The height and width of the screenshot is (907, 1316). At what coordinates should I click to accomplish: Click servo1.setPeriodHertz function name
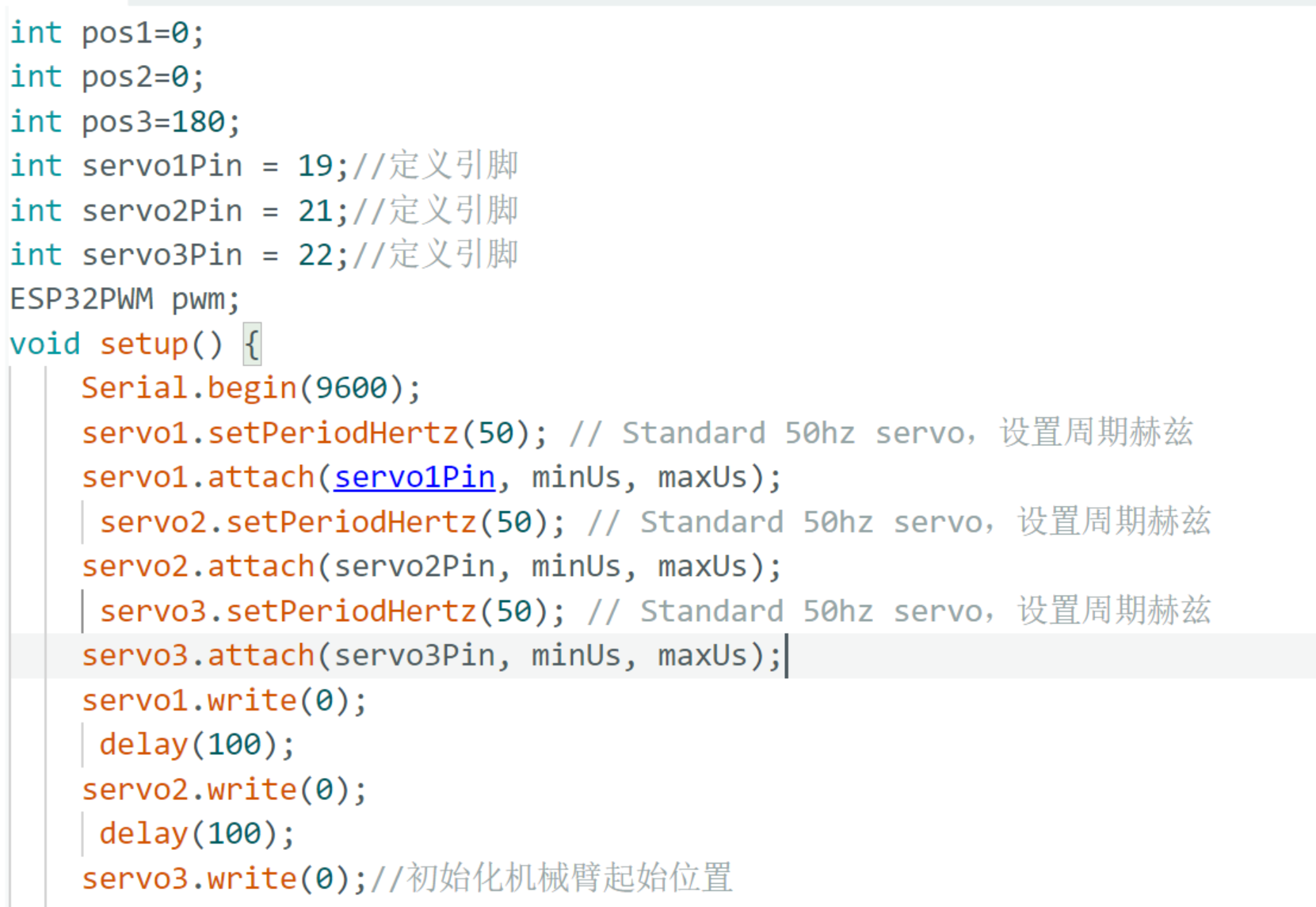pos(271,433)
